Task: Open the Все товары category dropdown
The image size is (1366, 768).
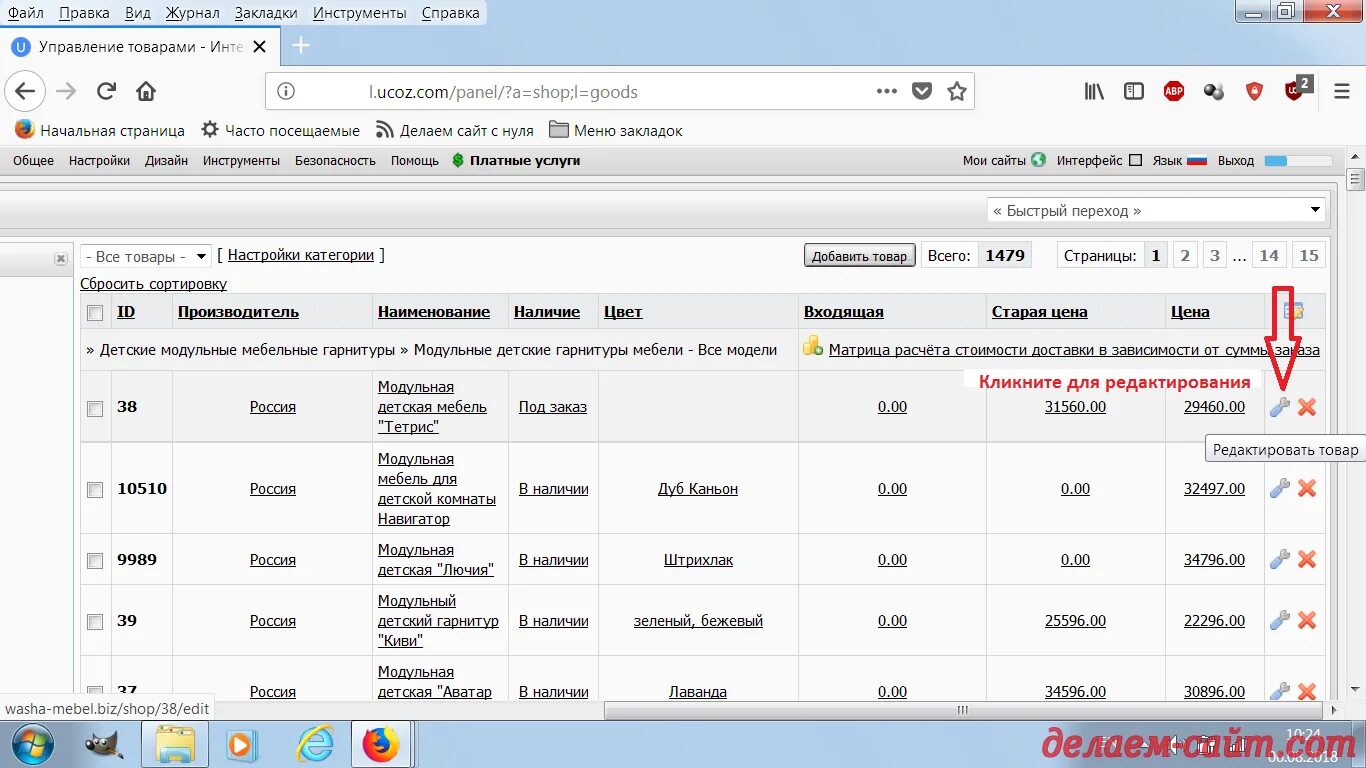Action: click(146, 257)
